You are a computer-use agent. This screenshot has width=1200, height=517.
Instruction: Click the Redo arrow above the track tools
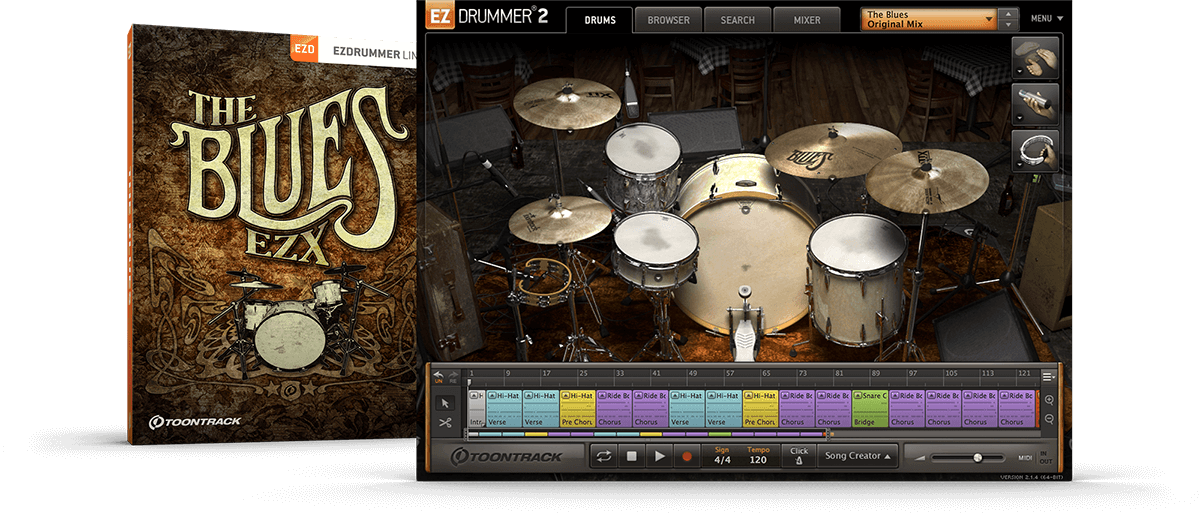(x=451, y=376)
